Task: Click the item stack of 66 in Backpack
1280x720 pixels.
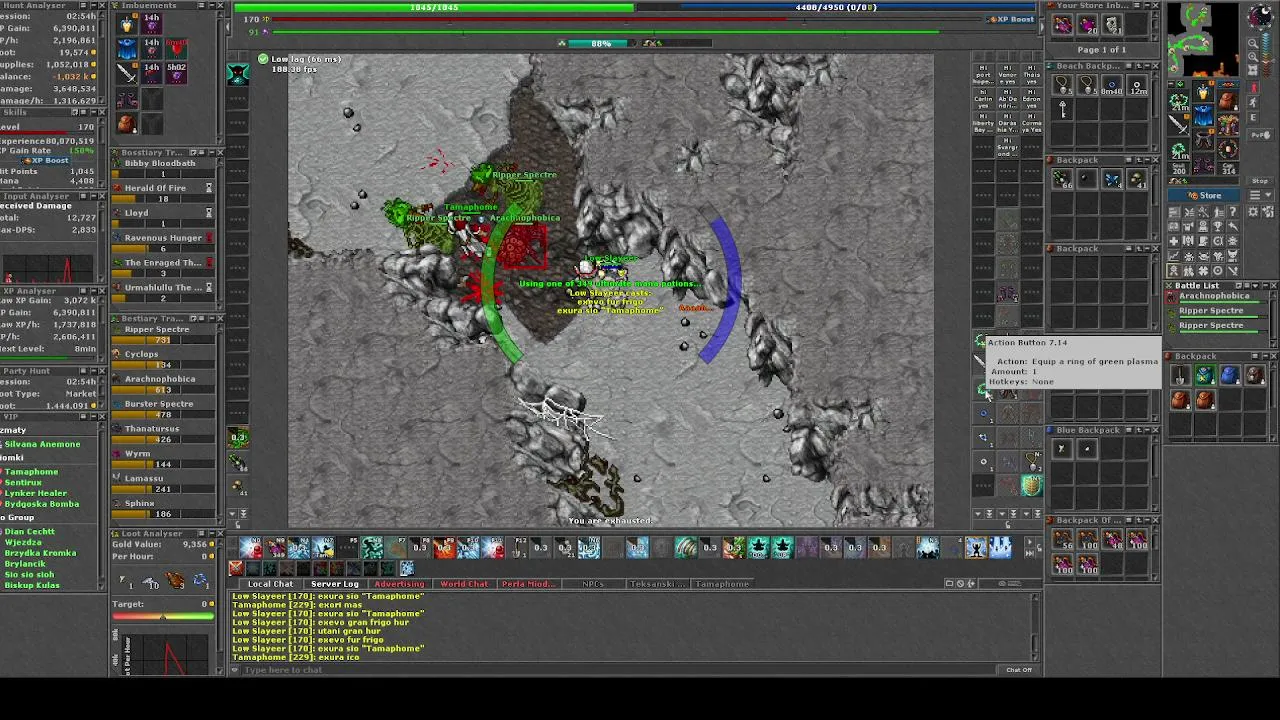Action: pyautogui.click(x=1063, y=179)
